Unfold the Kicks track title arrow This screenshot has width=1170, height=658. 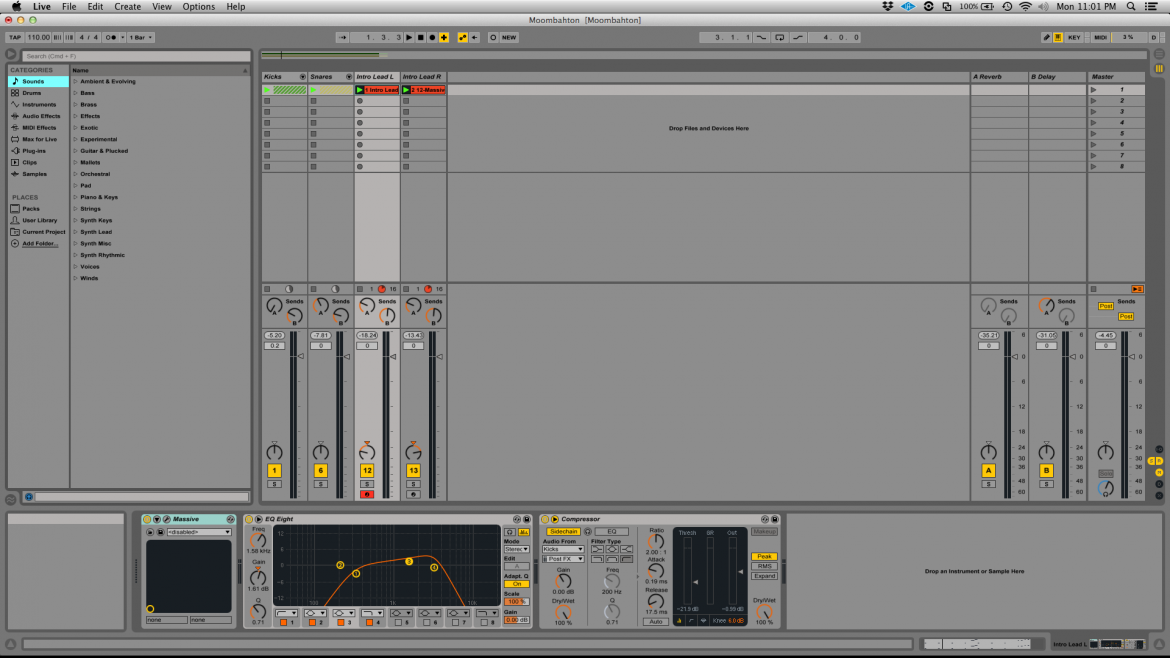pyautogui.click(x=302, y=77)
